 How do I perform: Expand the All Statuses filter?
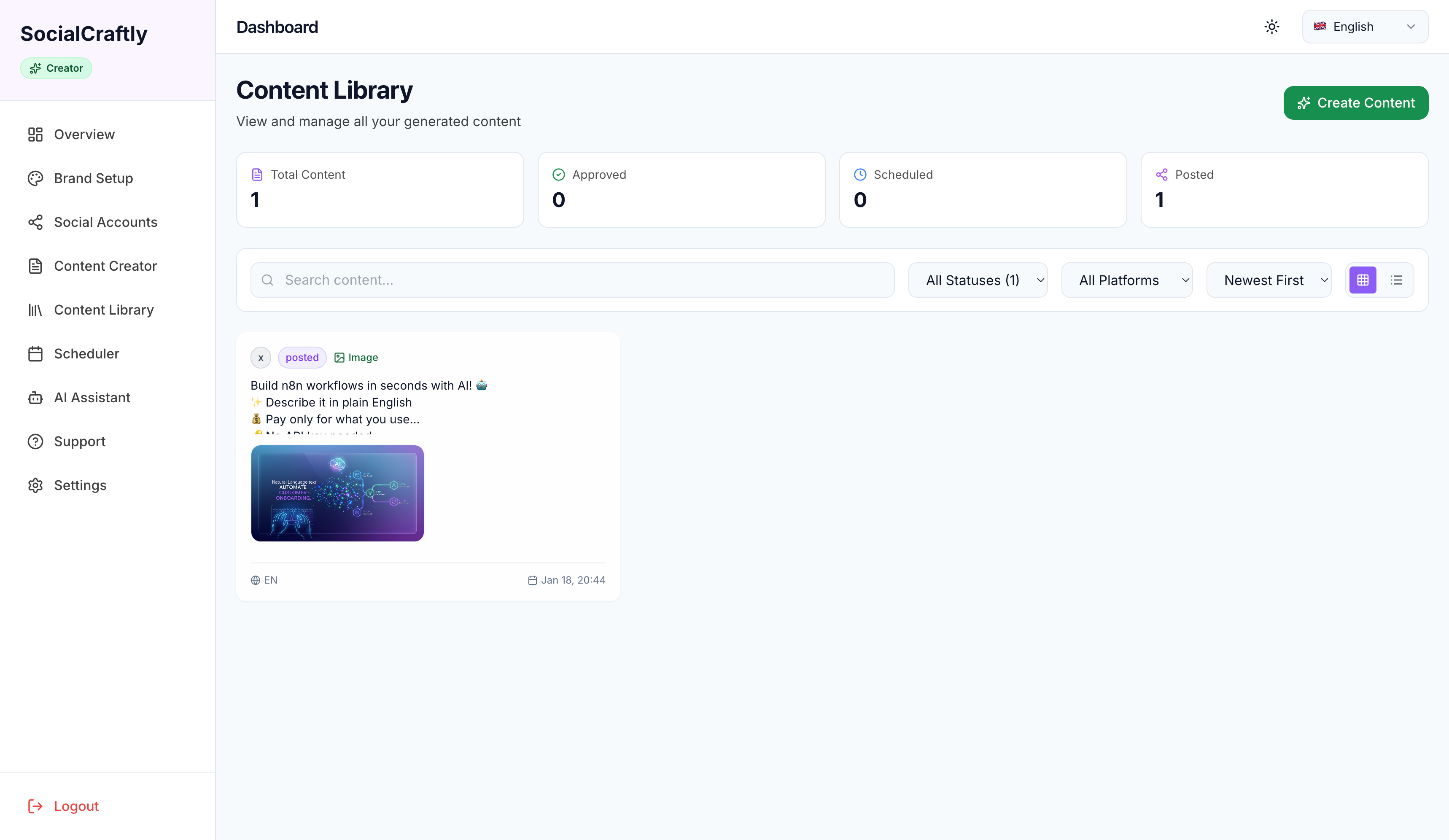[978, 280]
